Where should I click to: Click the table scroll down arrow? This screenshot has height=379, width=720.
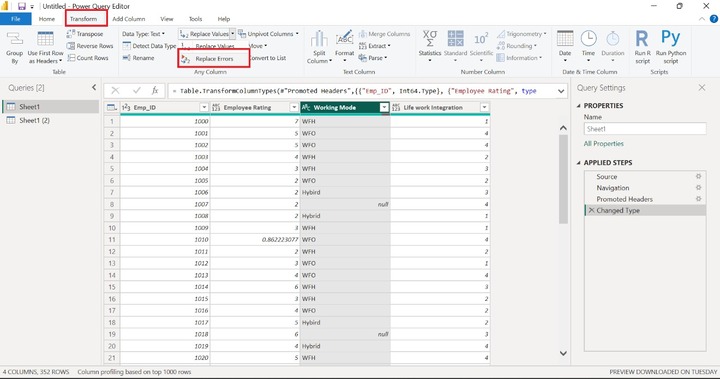(x=563, y=353)
